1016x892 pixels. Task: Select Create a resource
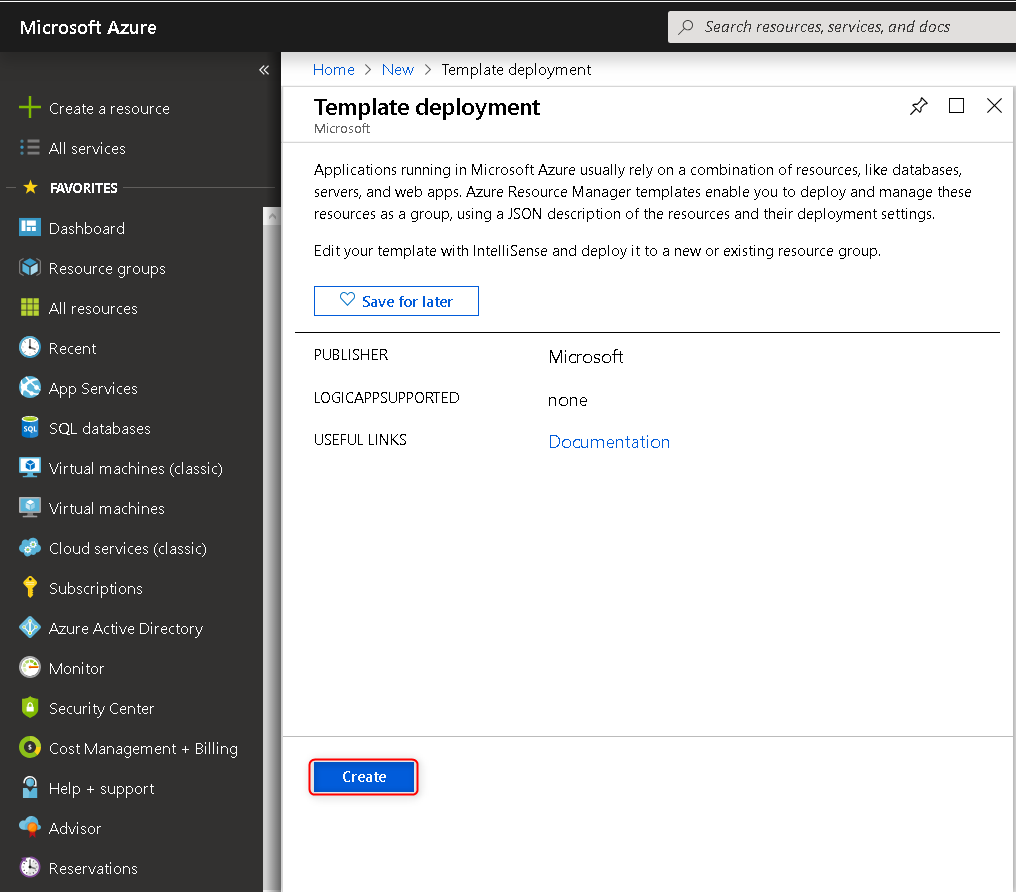point(108,108)
